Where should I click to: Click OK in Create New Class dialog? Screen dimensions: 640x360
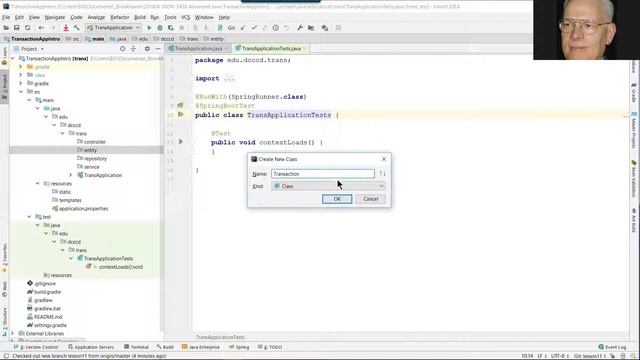337,199
